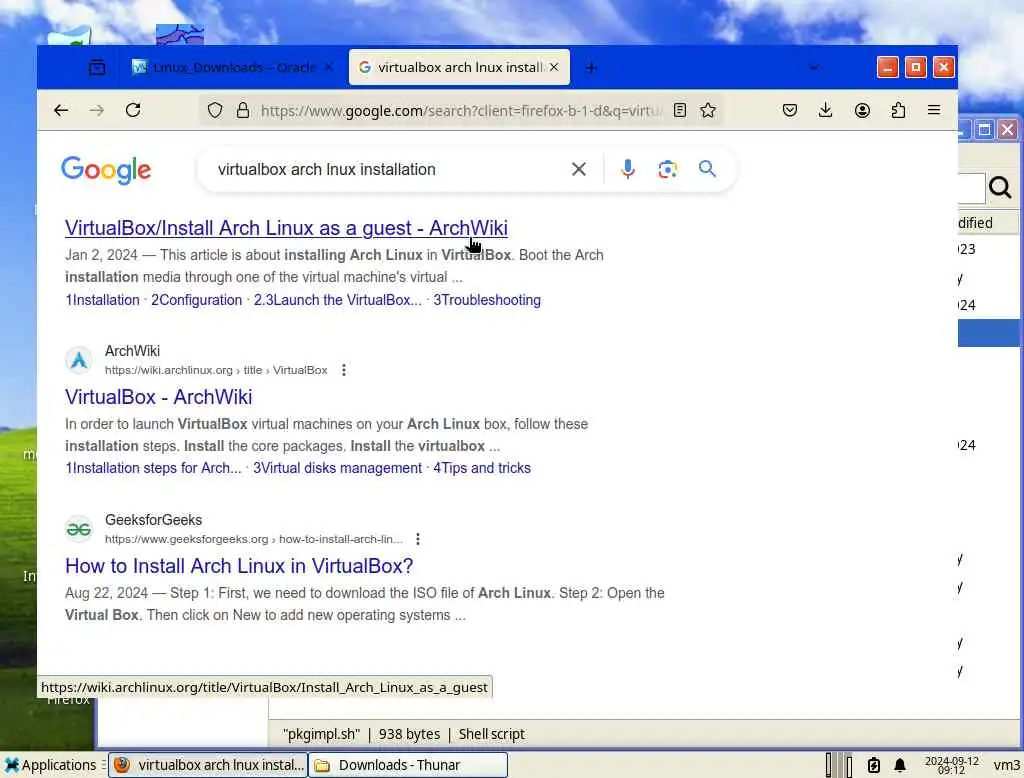Open the VirtualBox - ArchWiki result
The width and height of the screenshot is (1024, 778).
click(159, 397)
